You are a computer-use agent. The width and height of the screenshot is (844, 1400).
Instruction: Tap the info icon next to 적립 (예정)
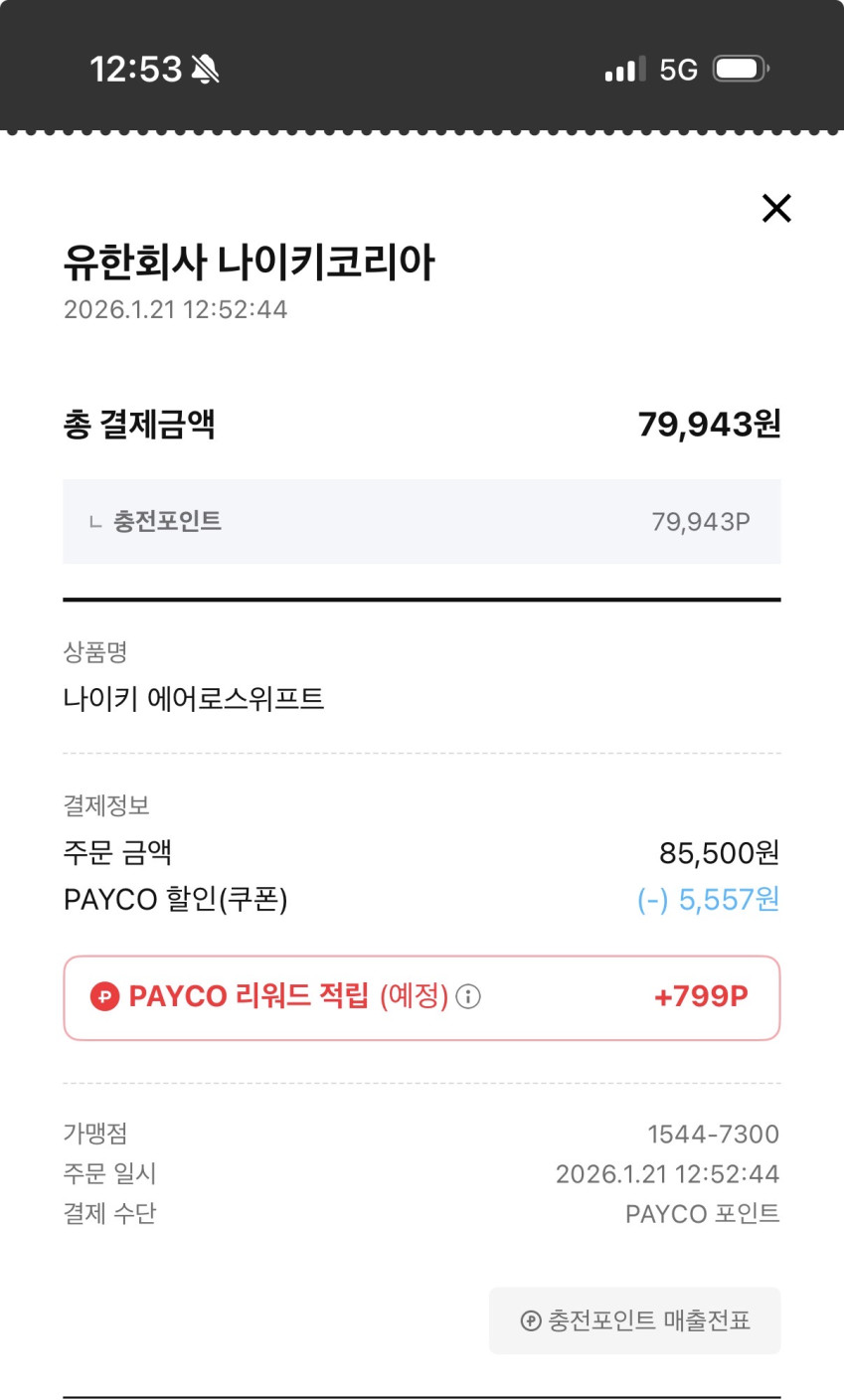click(468, 996)
